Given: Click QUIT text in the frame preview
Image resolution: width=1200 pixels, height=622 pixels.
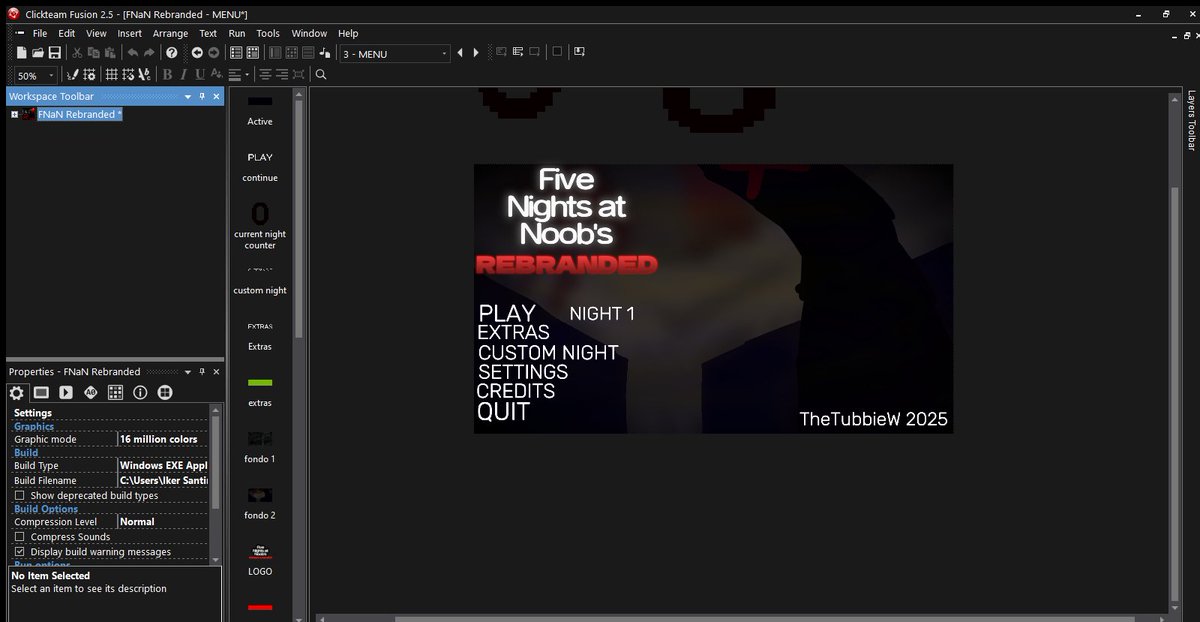Looking at the screenshot, I should coord(503,411).
